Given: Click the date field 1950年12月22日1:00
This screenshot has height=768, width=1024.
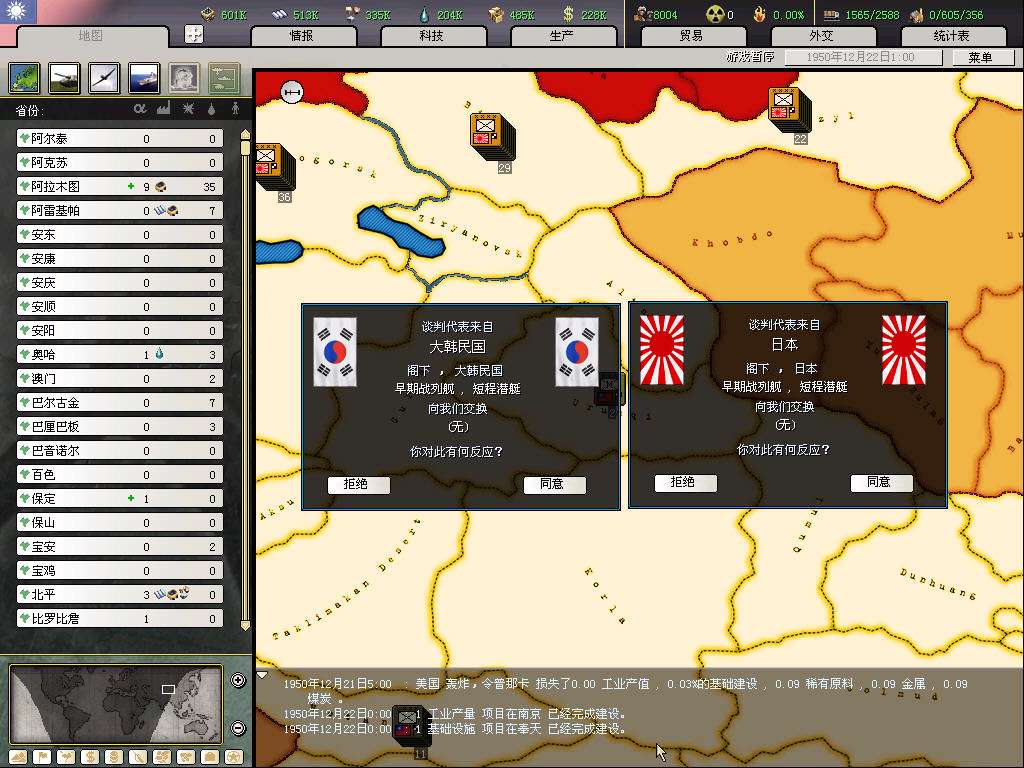Looking at the screenshot, I should 863,57.
